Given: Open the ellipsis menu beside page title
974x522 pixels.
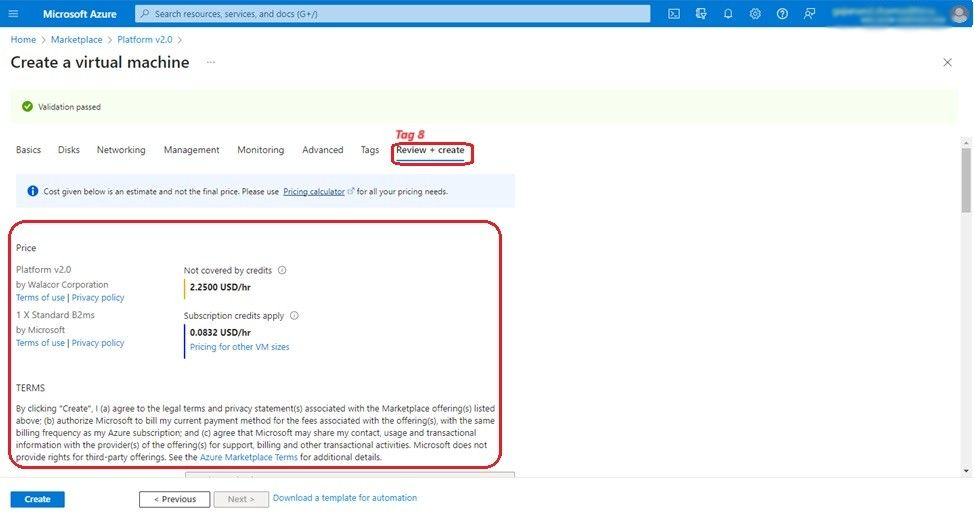Looking at the screenshot, I should pos(211,62).
